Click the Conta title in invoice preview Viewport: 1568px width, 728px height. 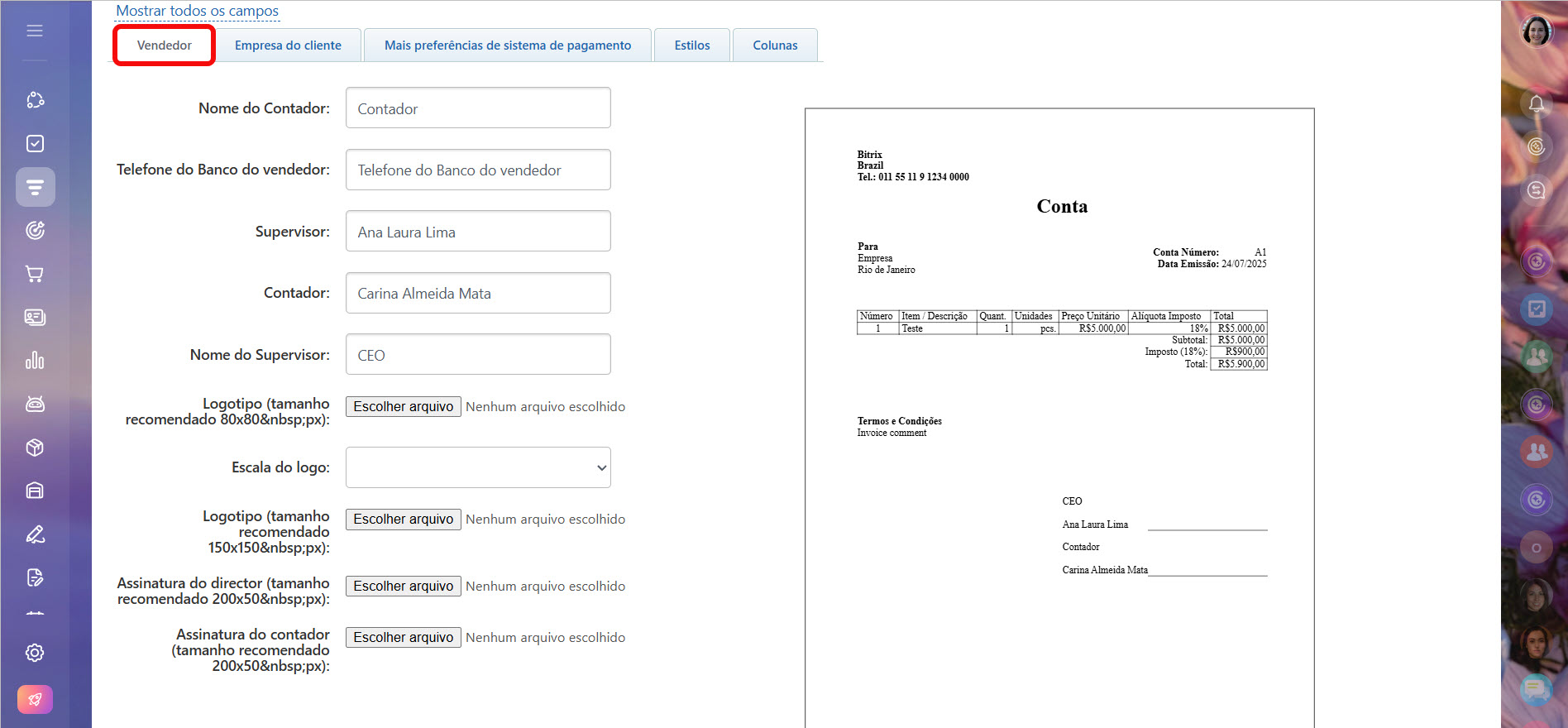1062,206
